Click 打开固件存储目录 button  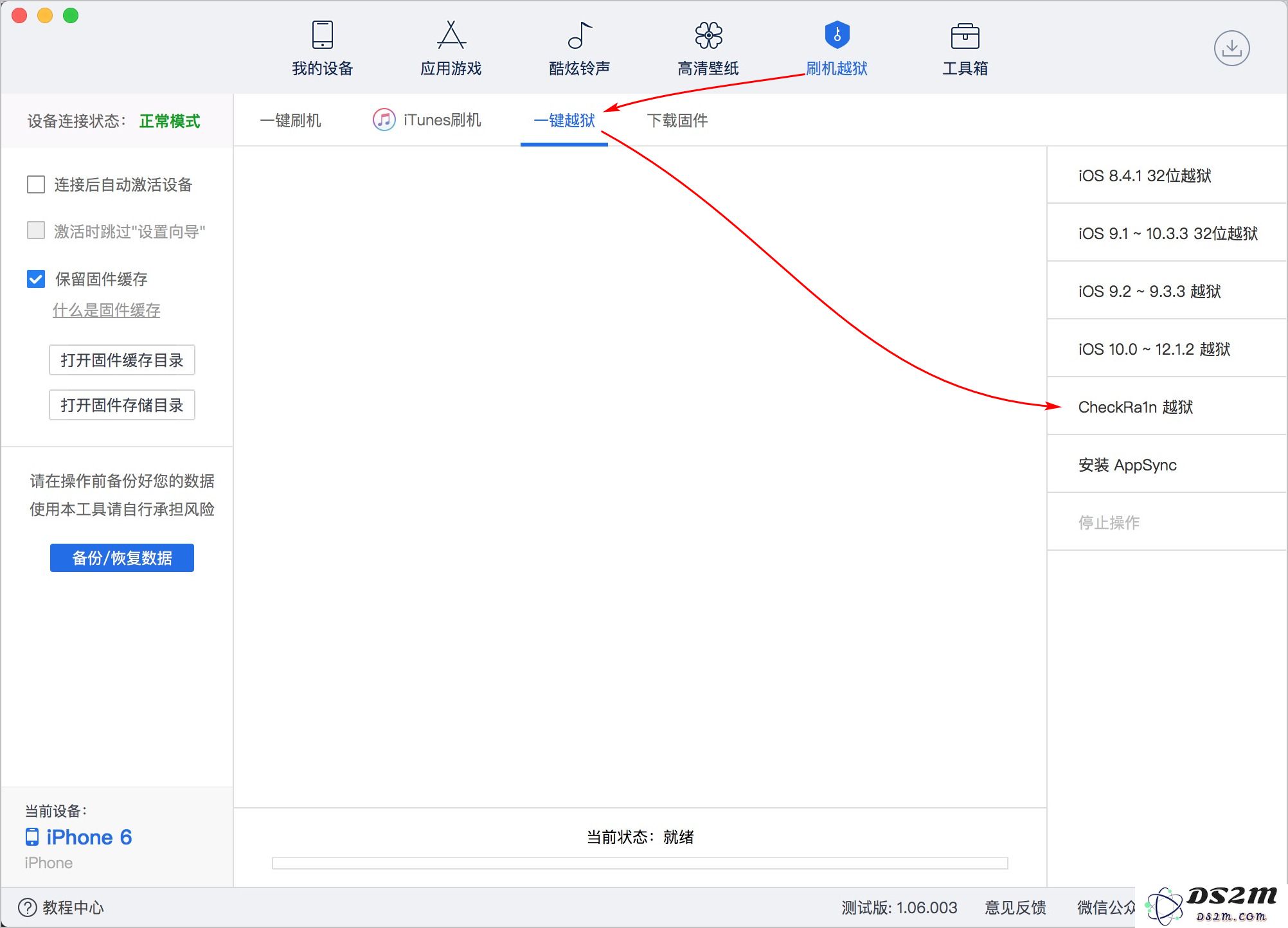pyautogui.click(x=122, y=405)
